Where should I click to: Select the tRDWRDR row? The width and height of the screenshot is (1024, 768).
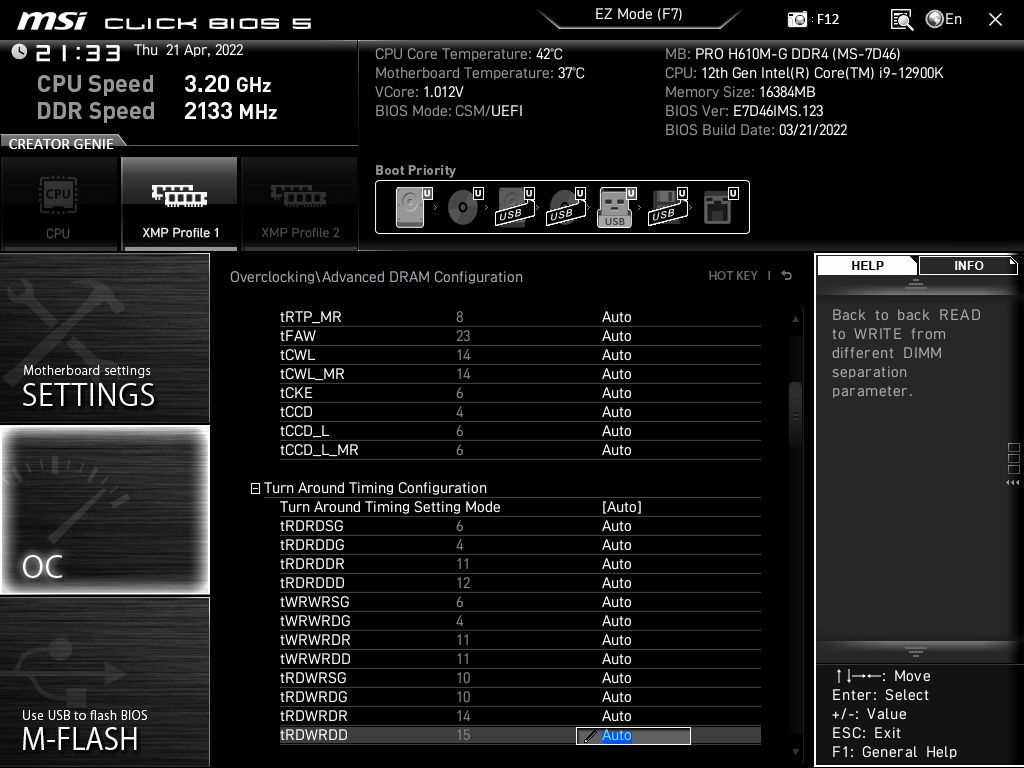520,715
